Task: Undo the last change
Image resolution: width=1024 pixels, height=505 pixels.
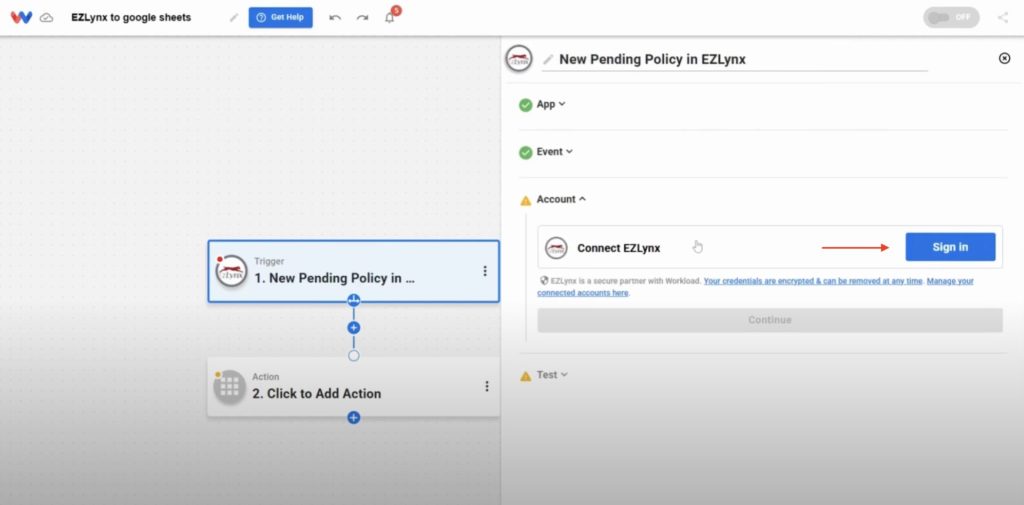Action: click(x=335, y=18)
